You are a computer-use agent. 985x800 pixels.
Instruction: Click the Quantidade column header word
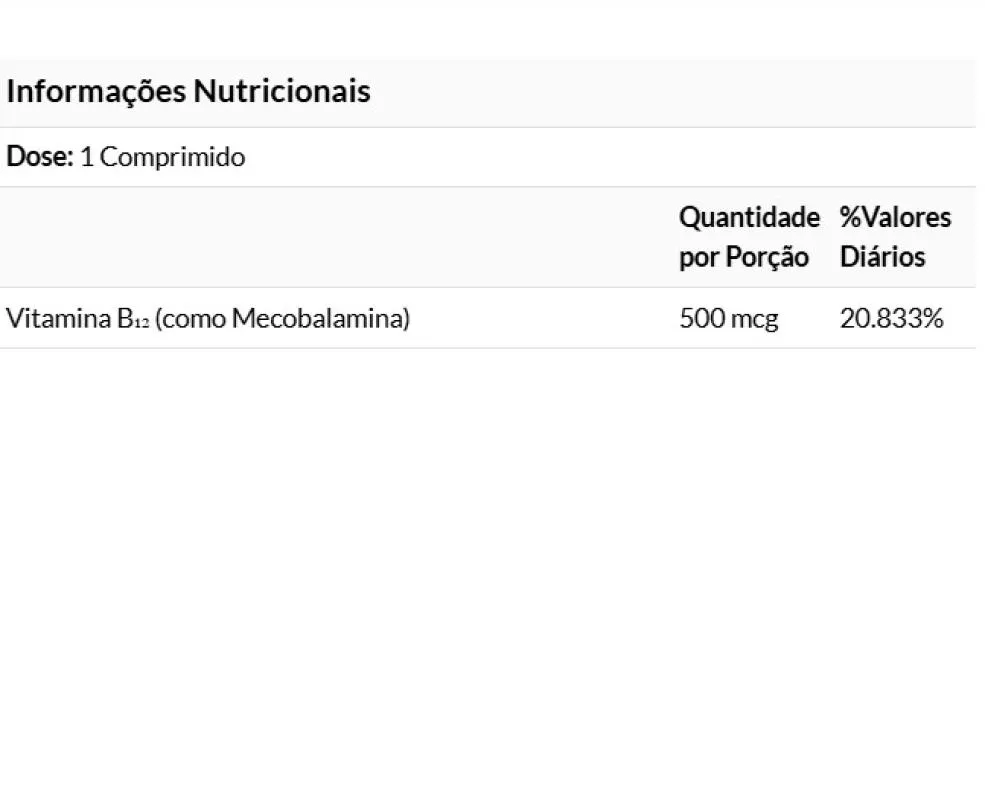[749, 218]
